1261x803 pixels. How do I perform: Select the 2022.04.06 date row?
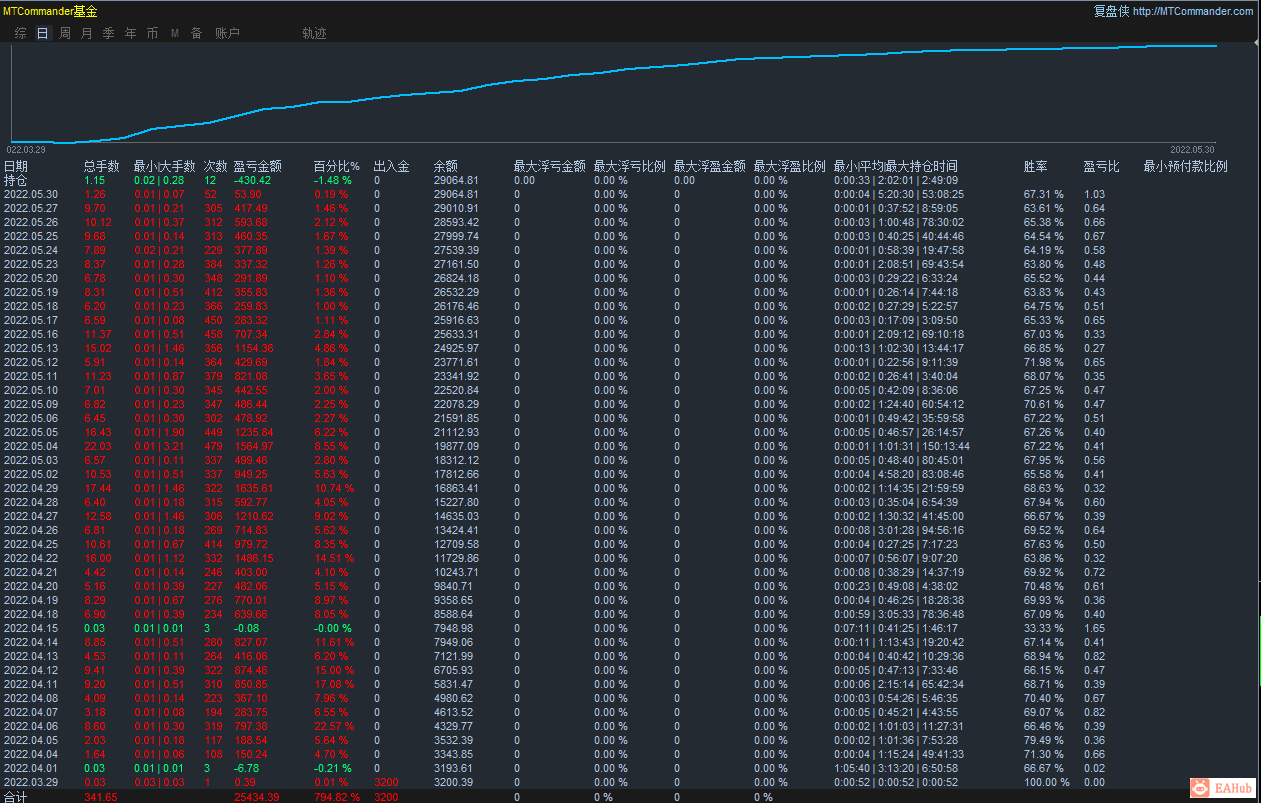(x=31, y=726)
